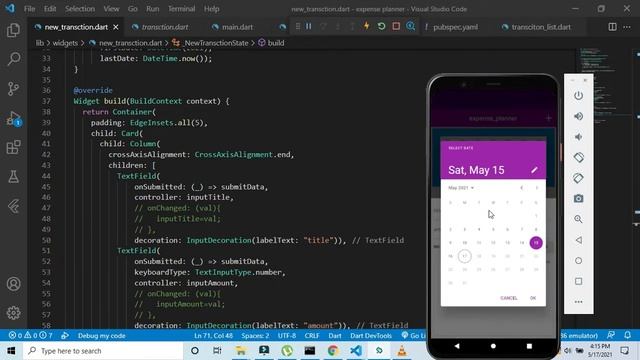Click CANCEL in the date picker
This screenshot has width=640, height=360.
[509, 298]
